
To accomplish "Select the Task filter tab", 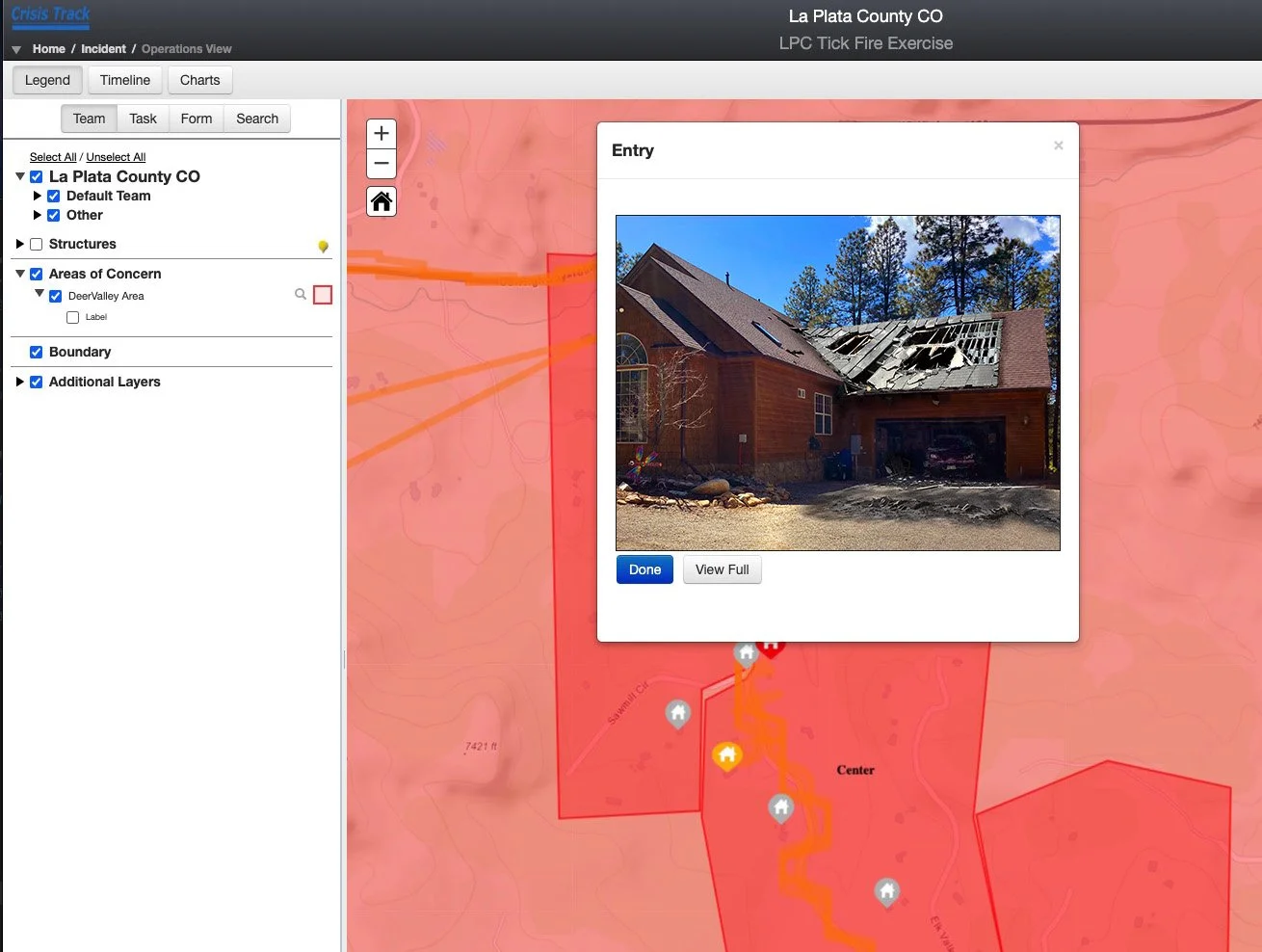I will pyautogui.click(x=143, y=119).
